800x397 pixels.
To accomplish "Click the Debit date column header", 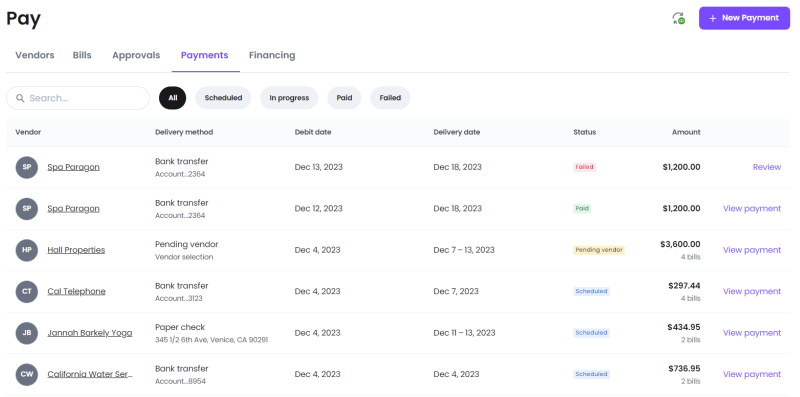I will [x=313, y=132].
